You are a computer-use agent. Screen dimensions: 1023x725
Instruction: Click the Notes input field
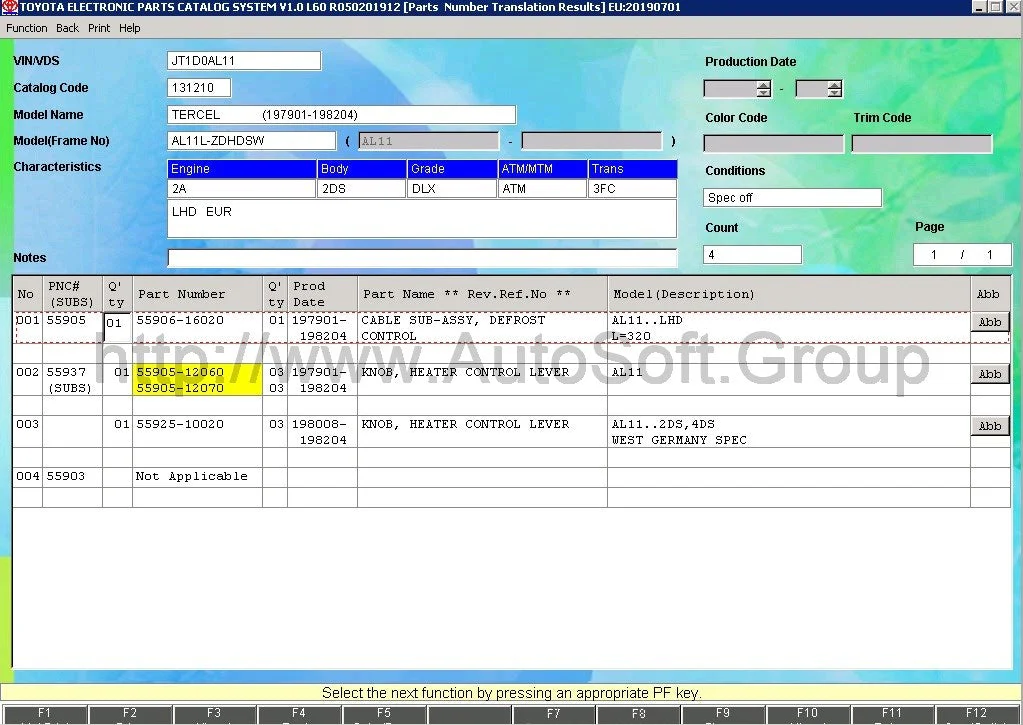[x=421, y=258]
